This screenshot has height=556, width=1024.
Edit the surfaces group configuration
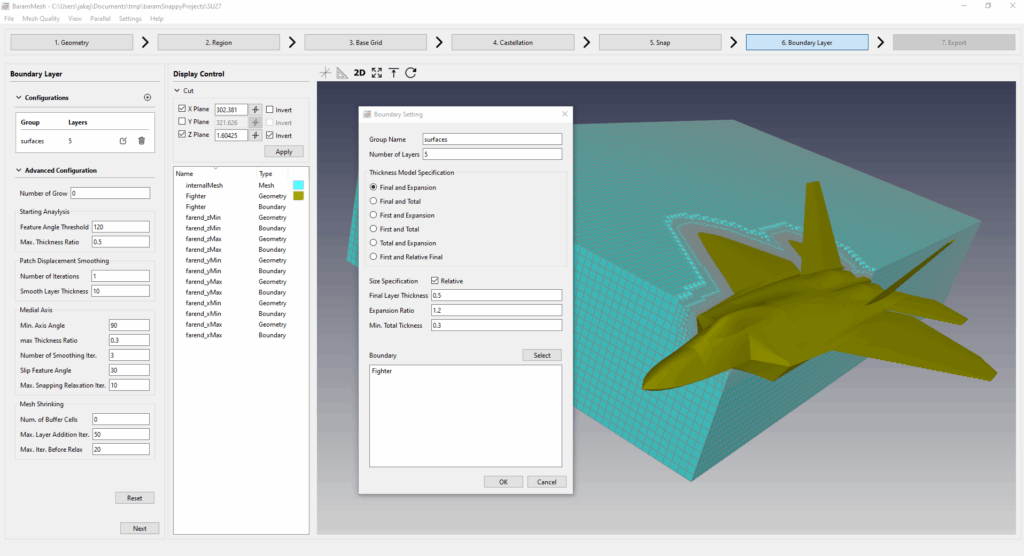point(123,141)
